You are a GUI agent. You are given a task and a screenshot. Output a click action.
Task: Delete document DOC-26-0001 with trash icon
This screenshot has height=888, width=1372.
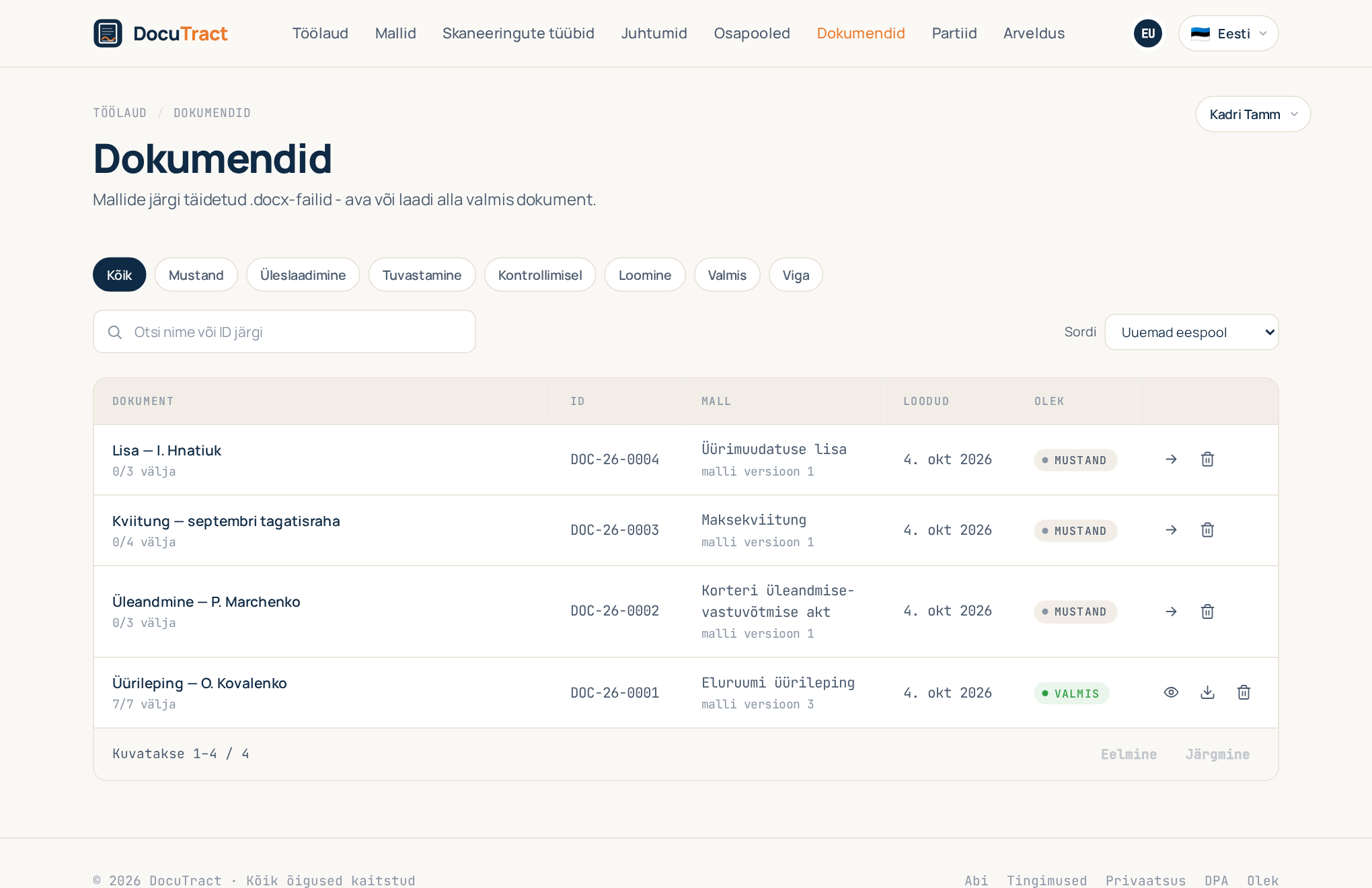(1244, 692)
